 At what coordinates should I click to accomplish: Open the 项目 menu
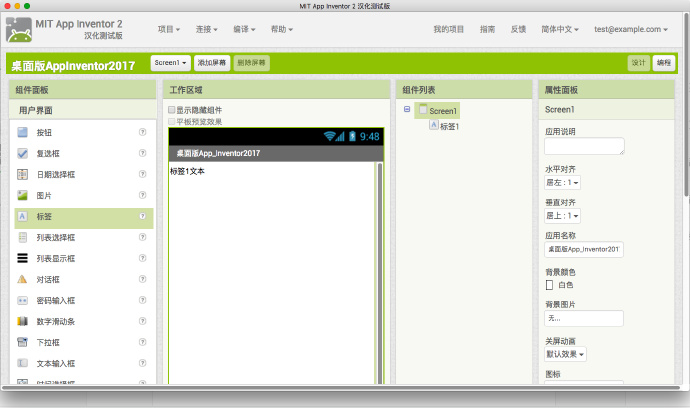tap(169, 29)
